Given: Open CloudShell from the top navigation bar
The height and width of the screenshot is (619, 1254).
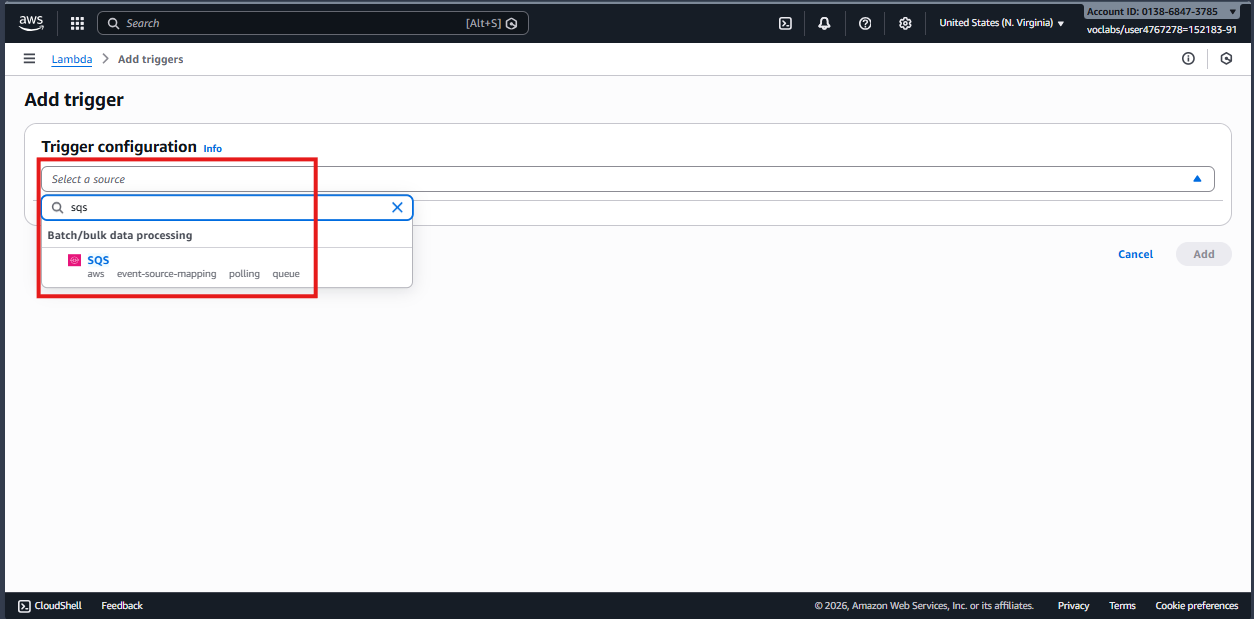Looking at the screenshot, I should point(786,22).
